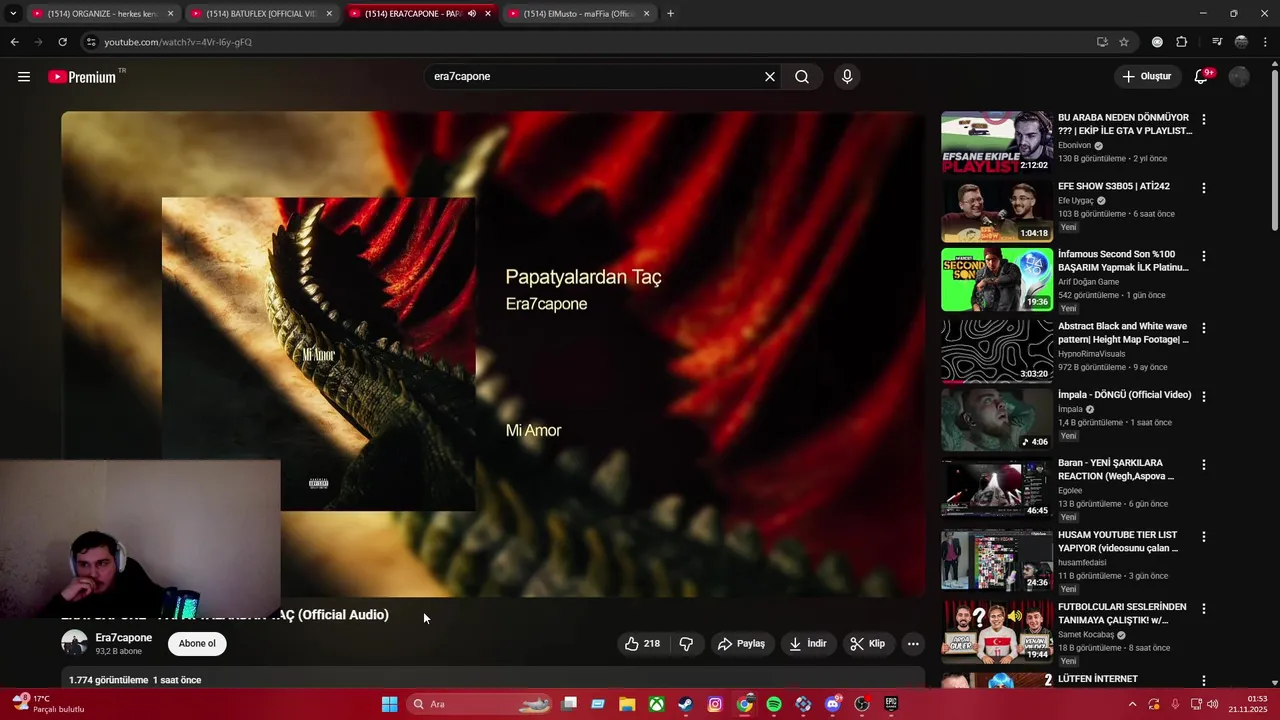The height and width of the screenshot is (720, 1280).
Task: Open a new browser tab
Action: coord(670,14)
